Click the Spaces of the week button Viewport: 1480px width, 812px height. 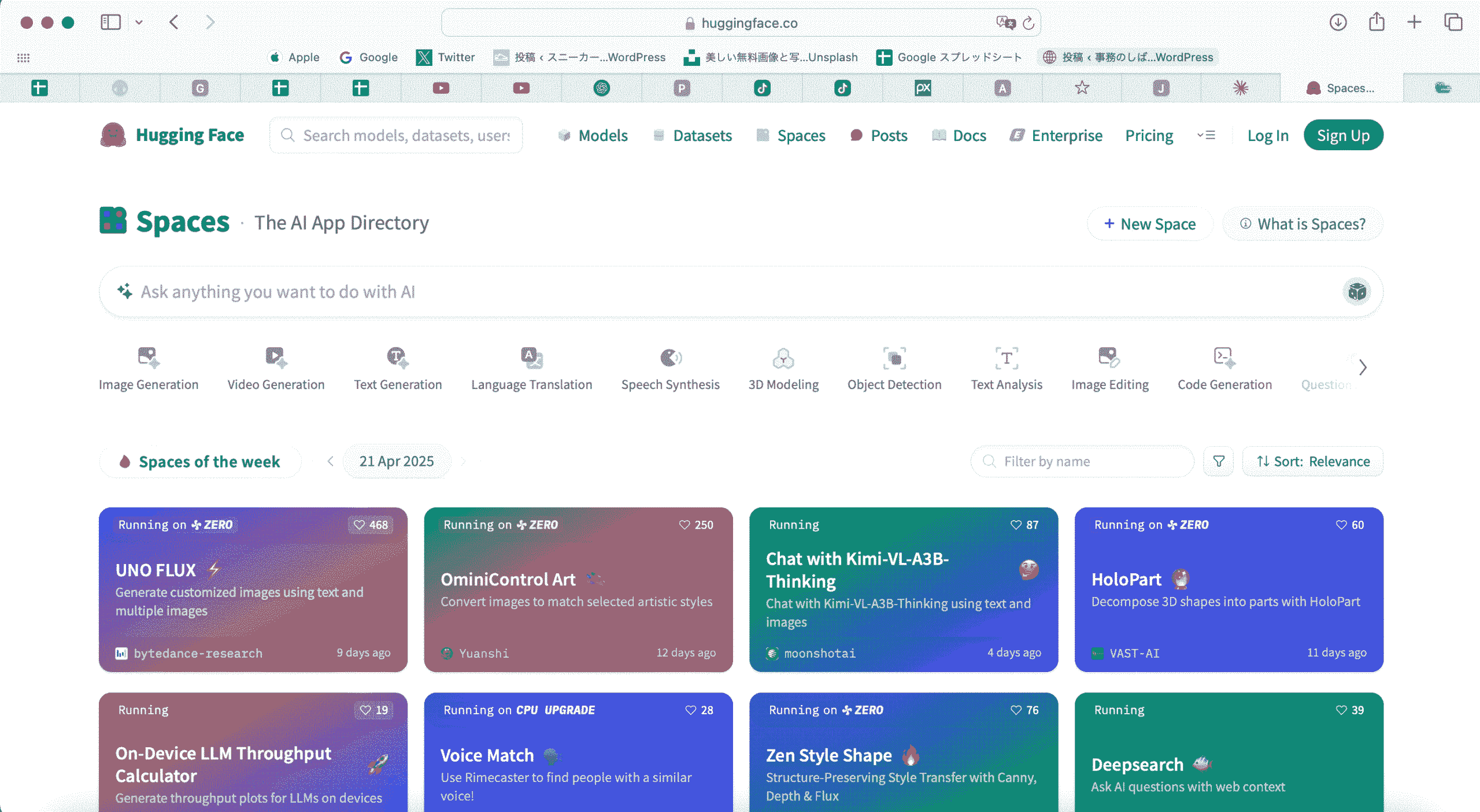pyautogui.click(x=200, y=461)
